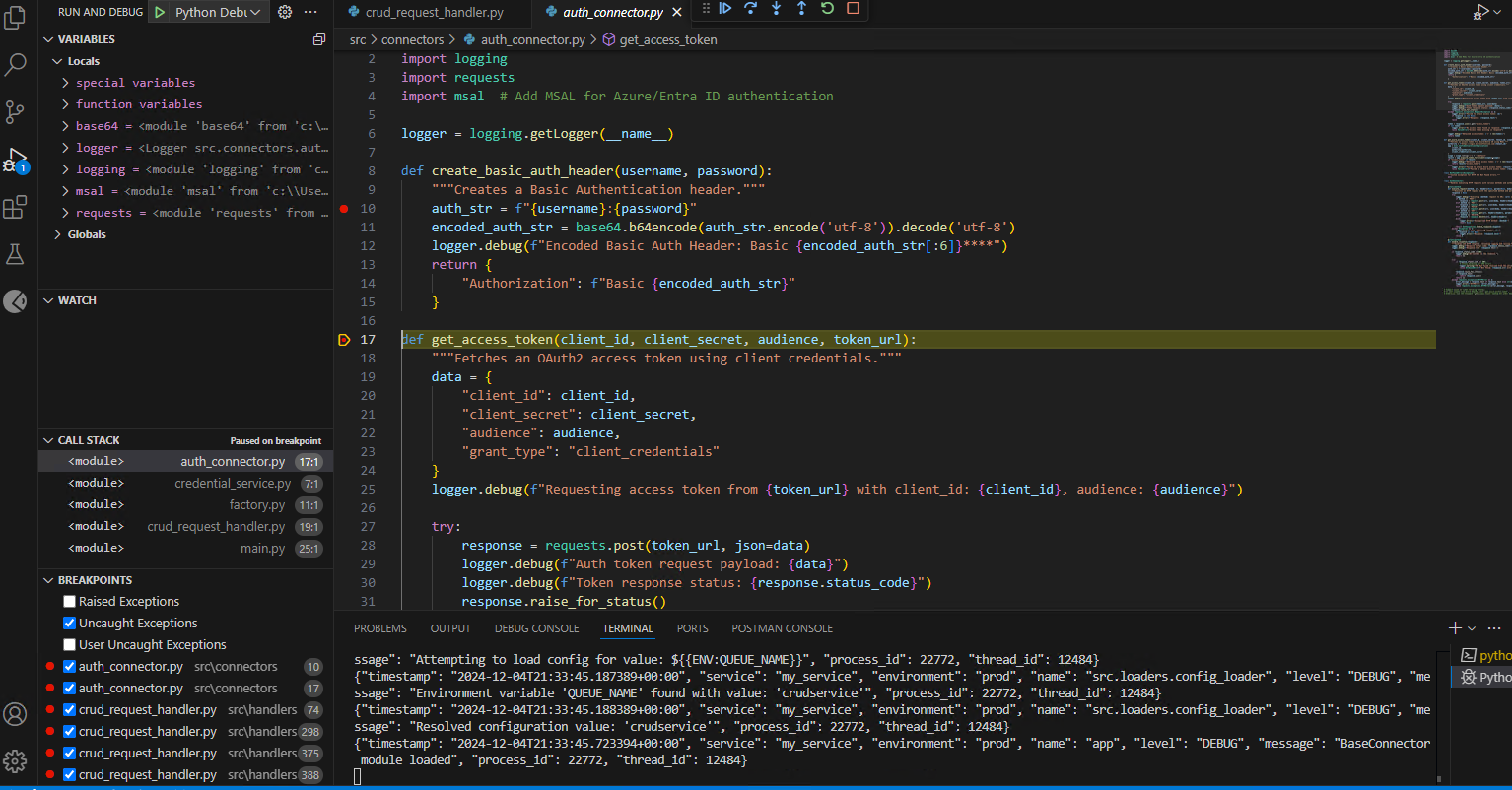Click Step Over in the debug toolbar
Image resolution: width=1512 pixels, height=790 pixels.
(751, 8)
